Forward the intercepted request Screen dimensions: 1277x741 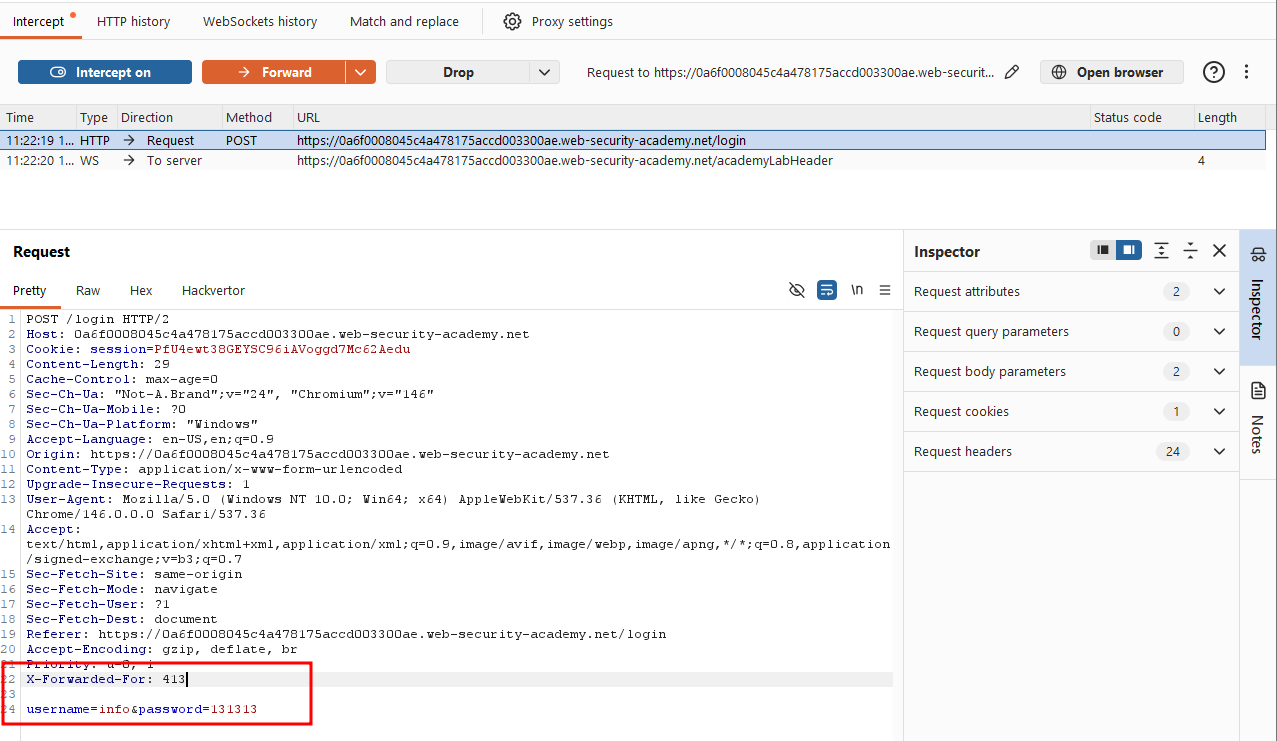point(274,72)
